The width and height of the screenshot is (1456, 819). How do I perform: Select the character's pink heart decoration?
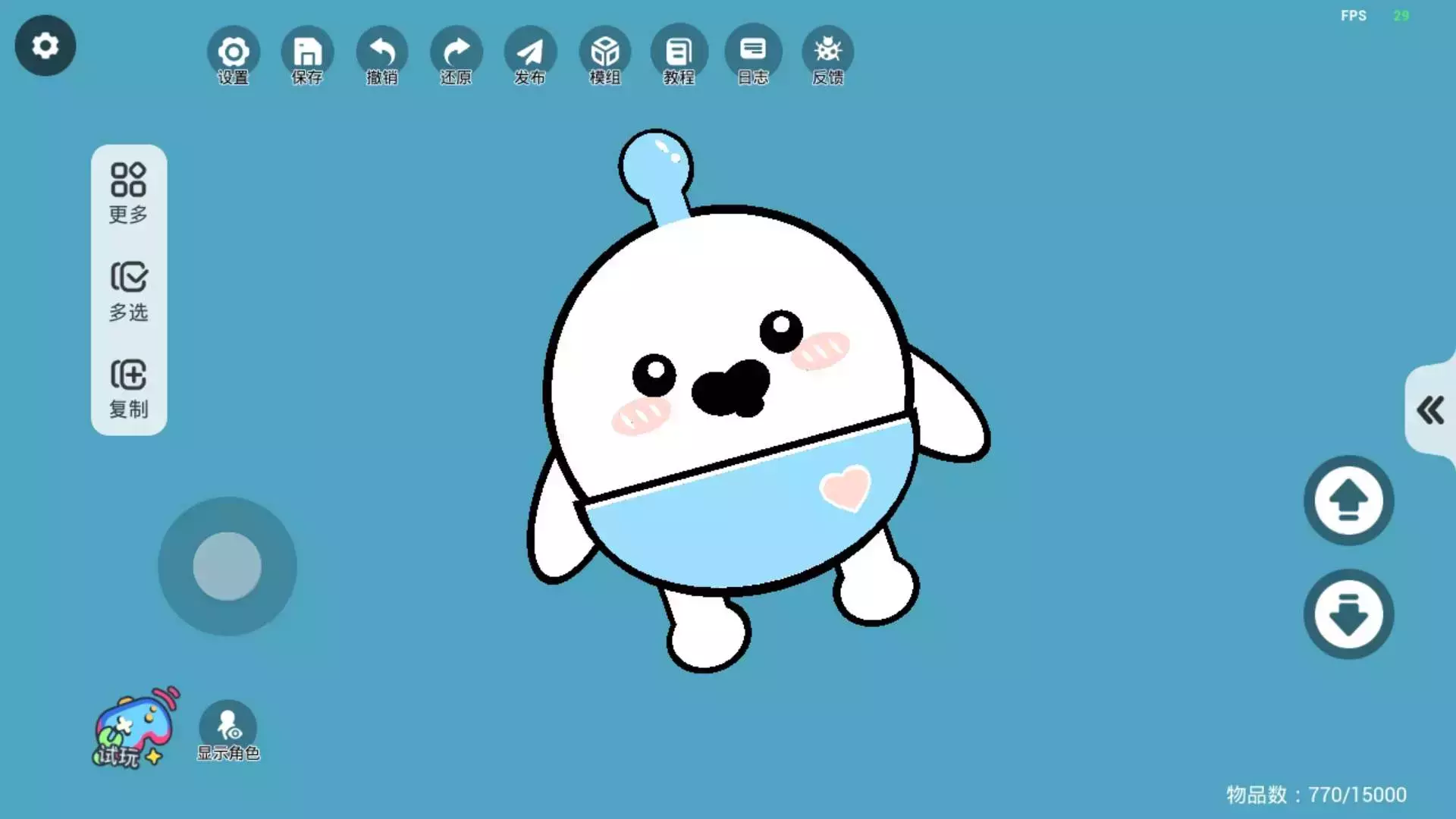[845, 487]
